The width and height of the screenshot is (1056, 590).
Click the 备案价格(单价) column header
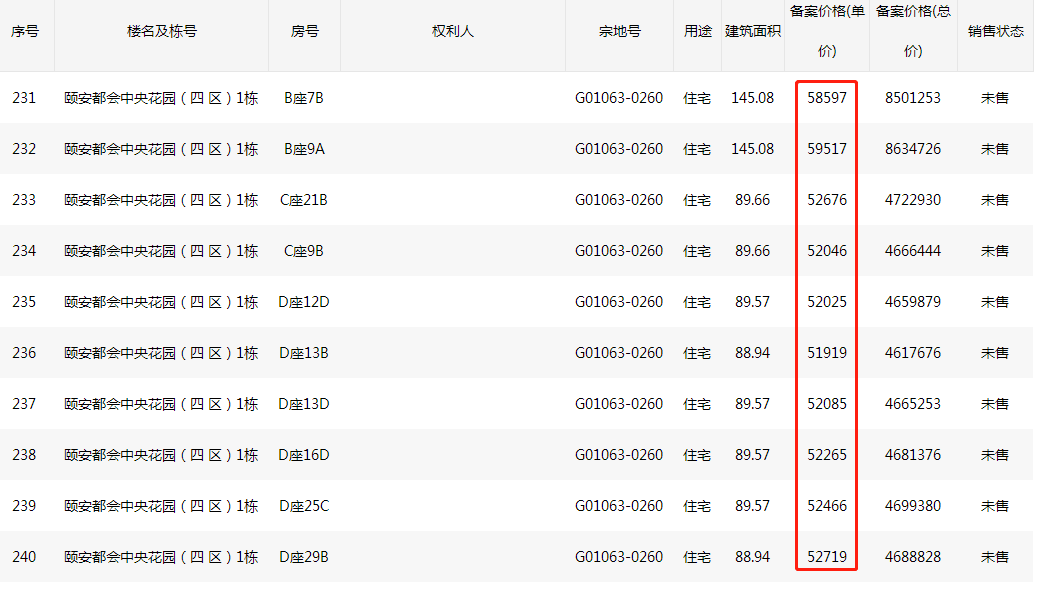pos(827,31)
